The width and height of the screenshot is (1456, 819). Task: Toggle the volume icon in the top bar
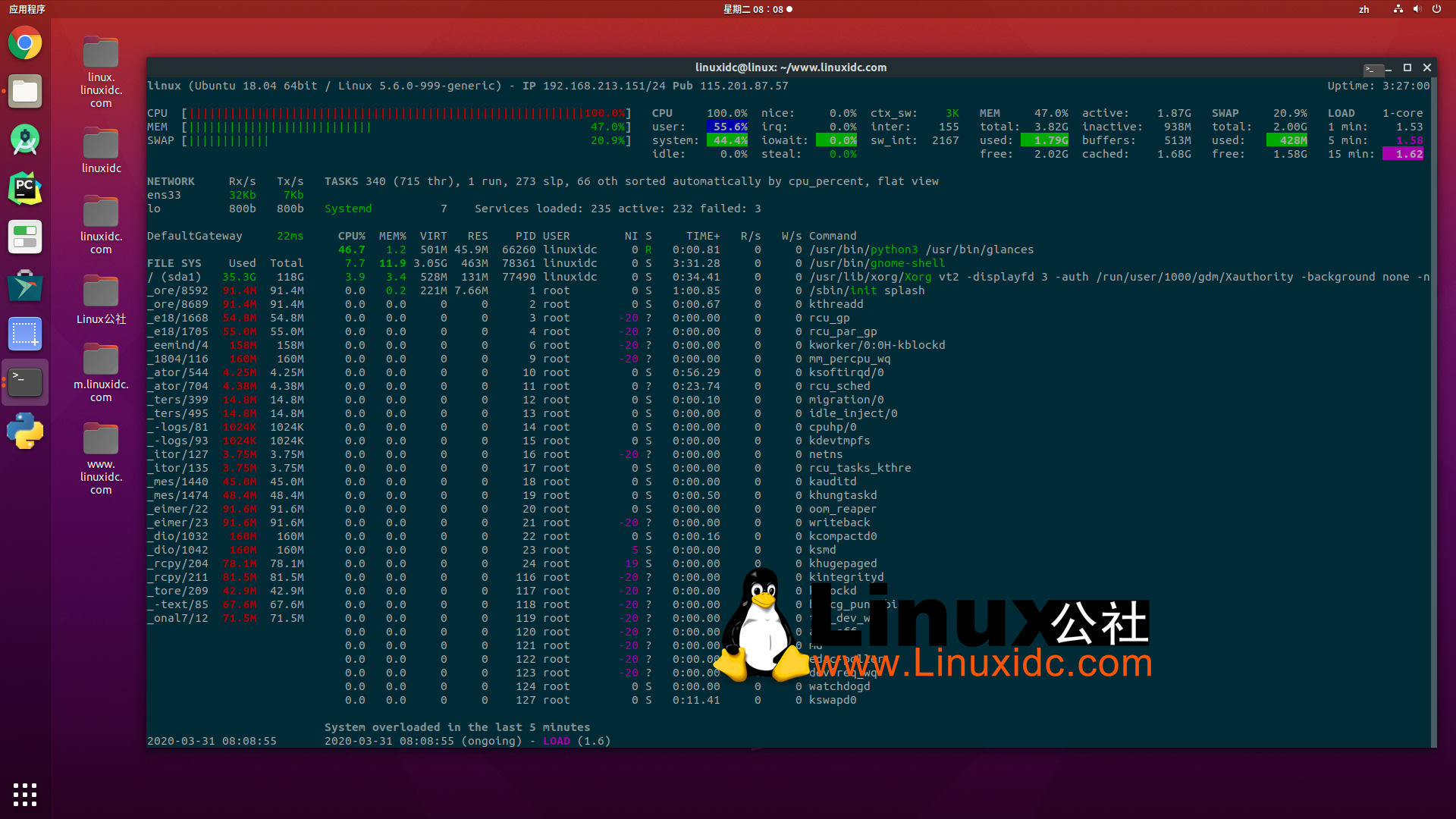pos(1417,9)
